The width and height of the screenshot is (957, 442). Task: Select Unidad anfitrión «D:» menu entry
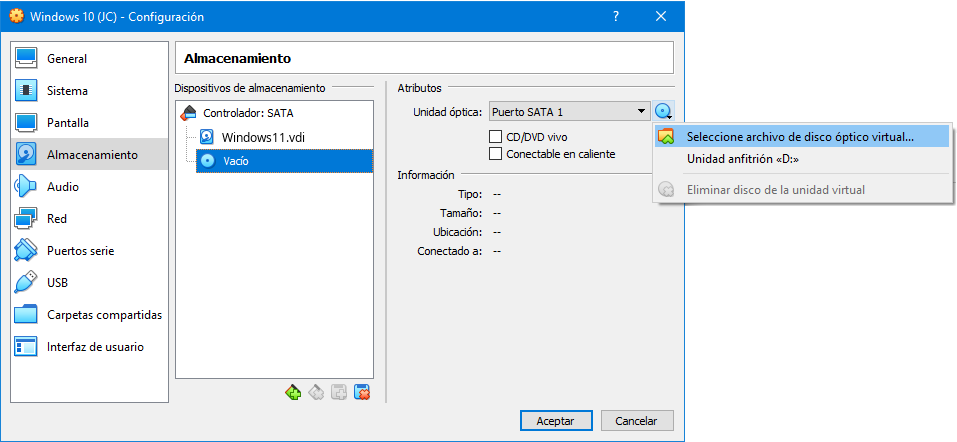743,159
